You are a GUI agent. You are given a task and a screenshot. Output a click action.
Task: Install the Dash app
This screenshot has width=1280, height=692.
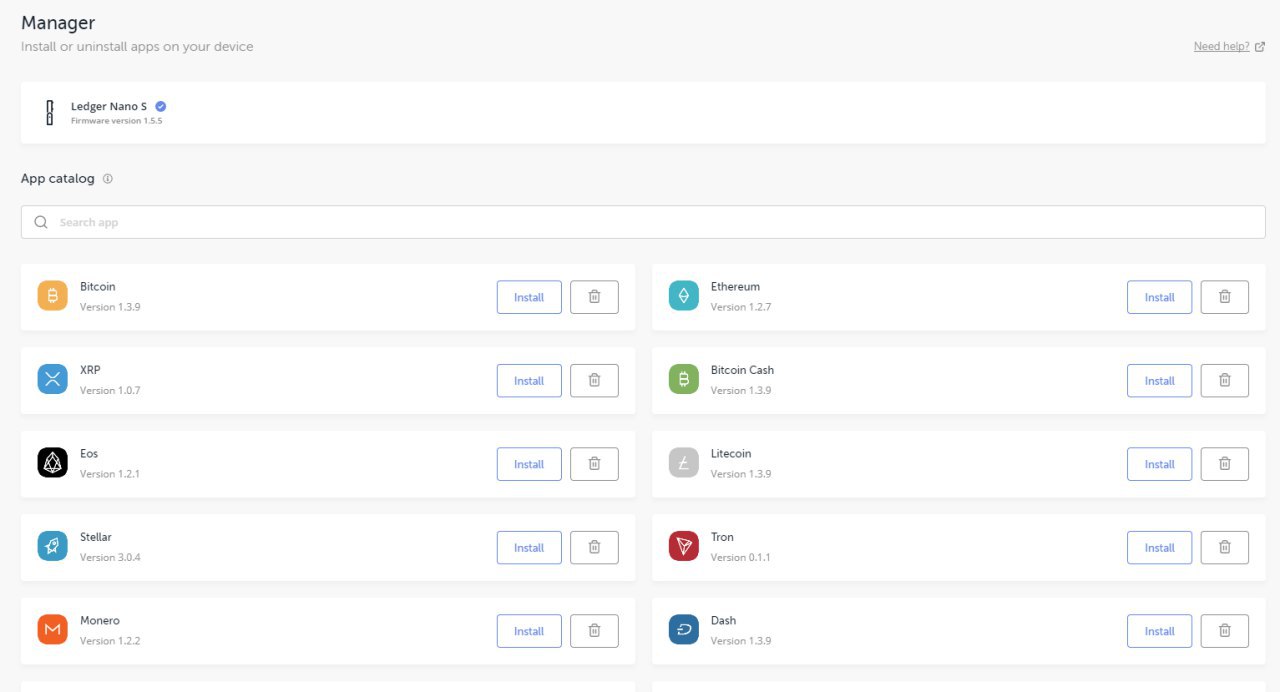(x=1159, y=631)
